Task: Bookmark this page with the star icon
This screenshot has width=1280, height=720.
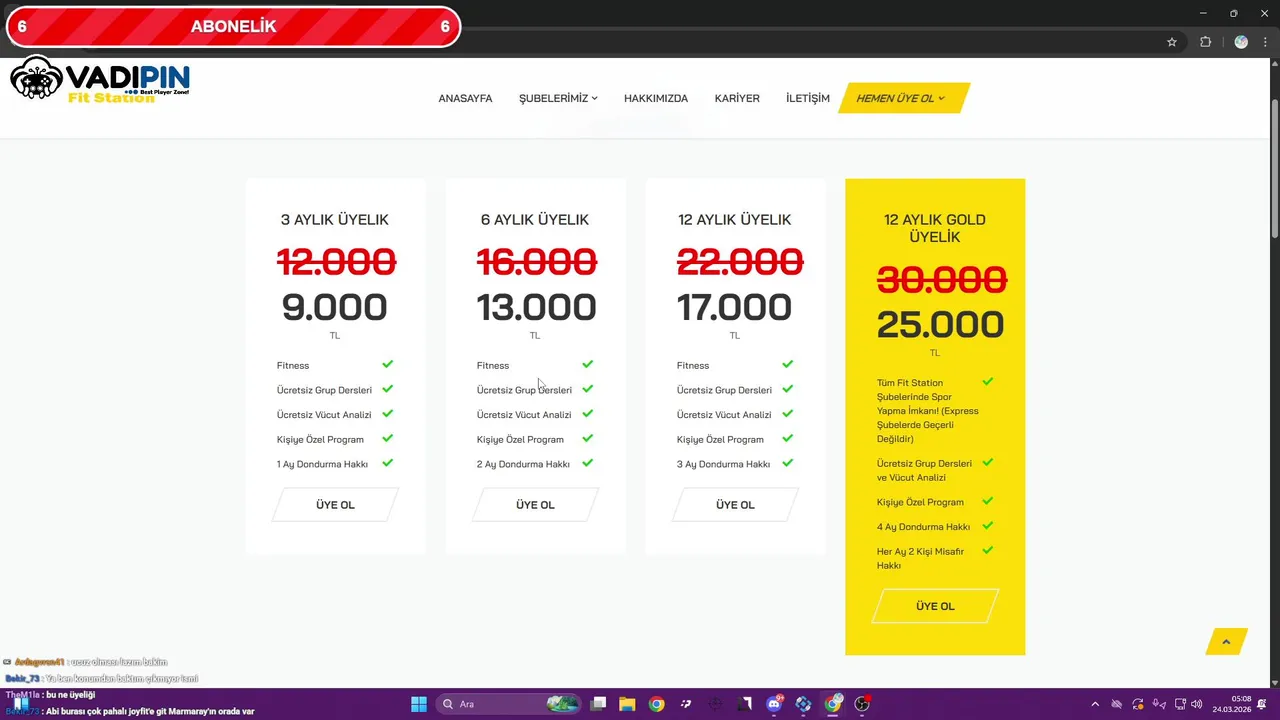Action: click(x=1172, y=42)
